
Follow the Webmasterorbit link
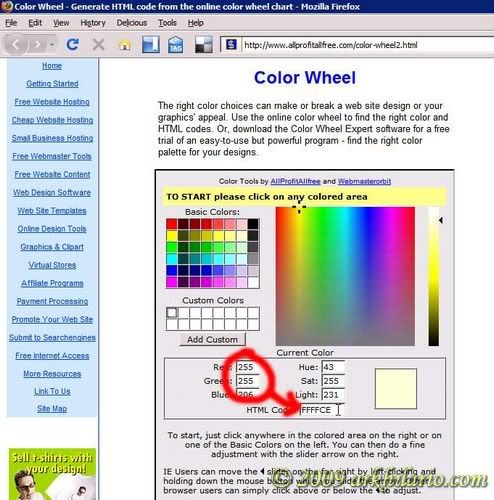364,181
